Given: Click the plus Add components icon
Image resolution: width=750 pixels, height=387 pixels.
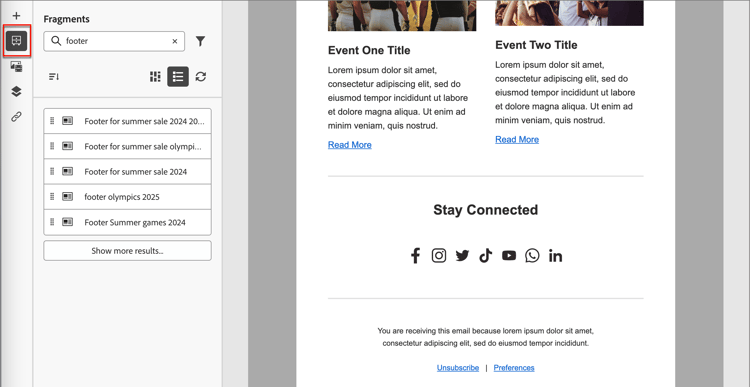Looking at the screenshot, I should pyautogui.click(x=16, y=16).
